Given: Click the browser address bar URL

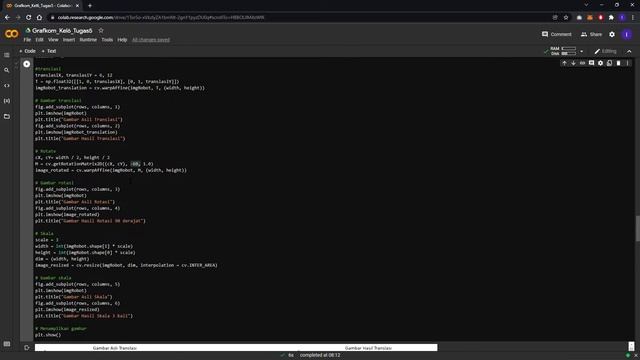Looking at the screenshot, I should pos(161,18).
